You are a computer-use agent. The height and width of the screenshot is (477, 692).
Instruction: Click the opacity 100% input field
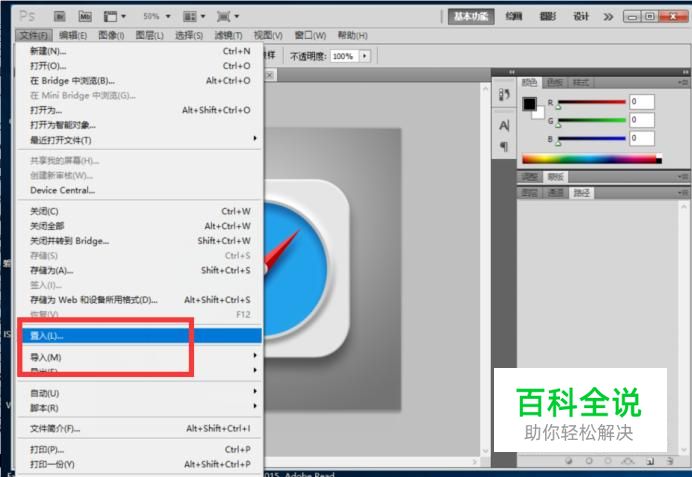click(344, 56)
